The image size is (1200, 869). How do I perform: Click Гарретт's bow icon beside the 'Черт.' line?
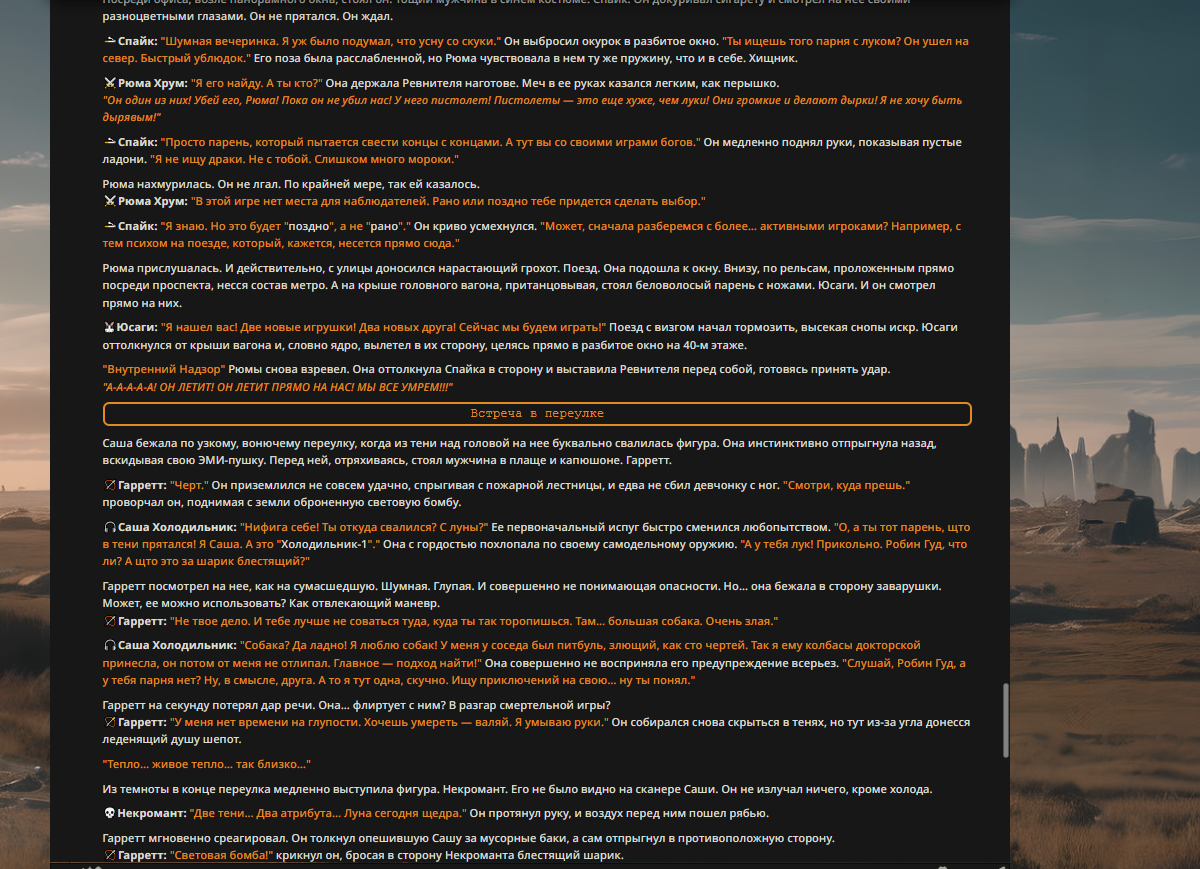click(110, 485)
